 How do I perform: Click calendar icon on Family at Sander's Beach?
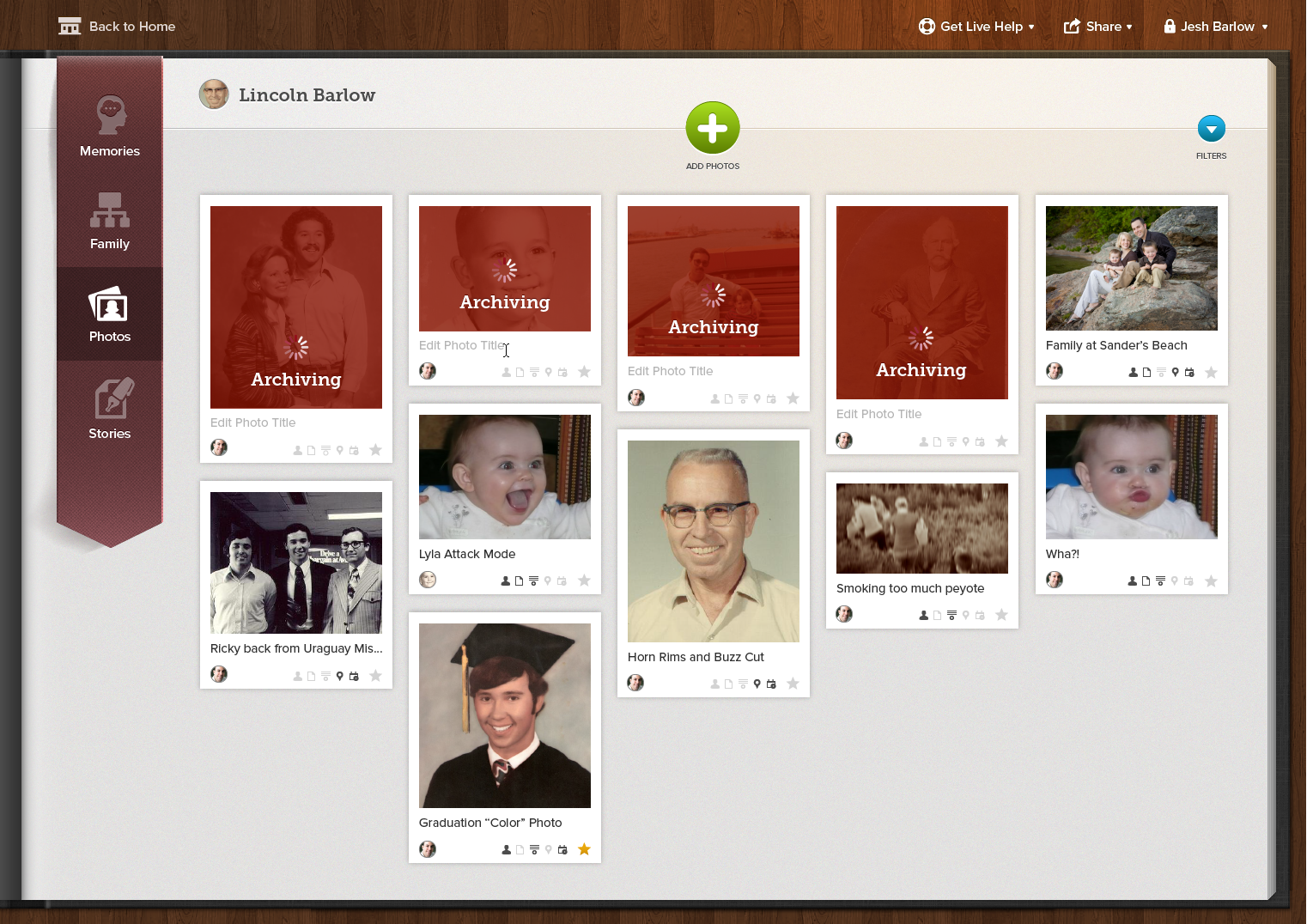[1189, 373]
